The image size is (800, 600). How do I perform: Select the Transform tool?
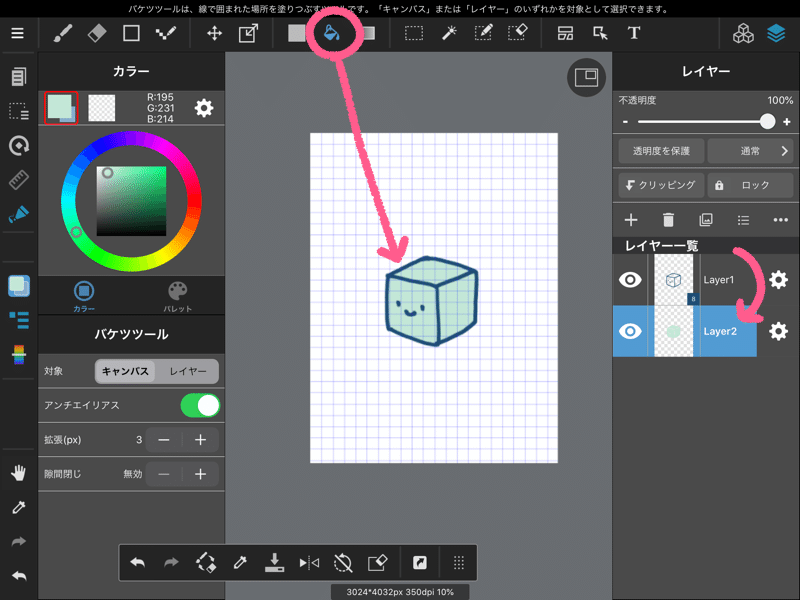point(248,34)
